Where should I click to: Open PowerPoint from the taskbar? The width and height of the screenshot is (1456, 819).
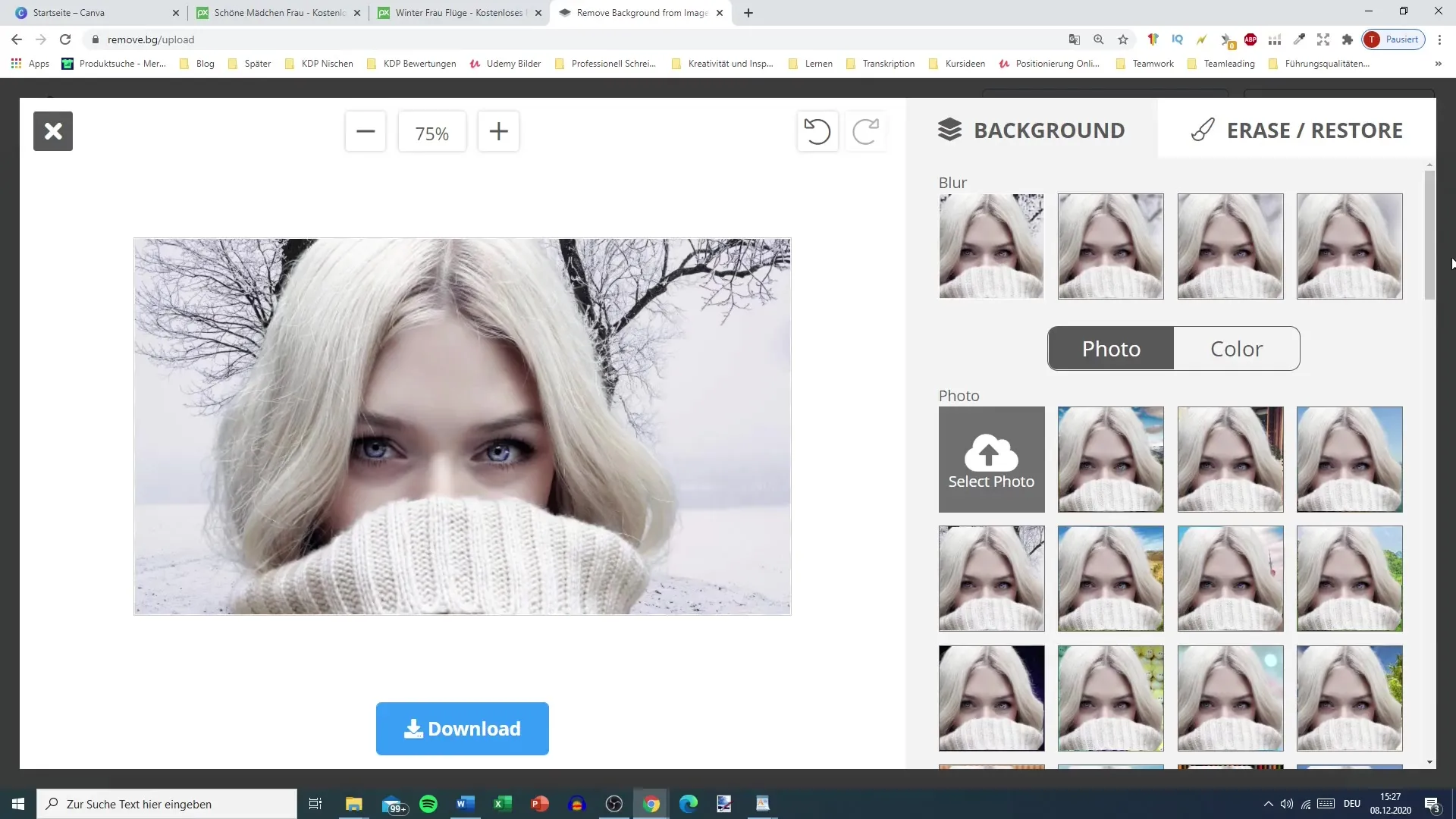540,804
